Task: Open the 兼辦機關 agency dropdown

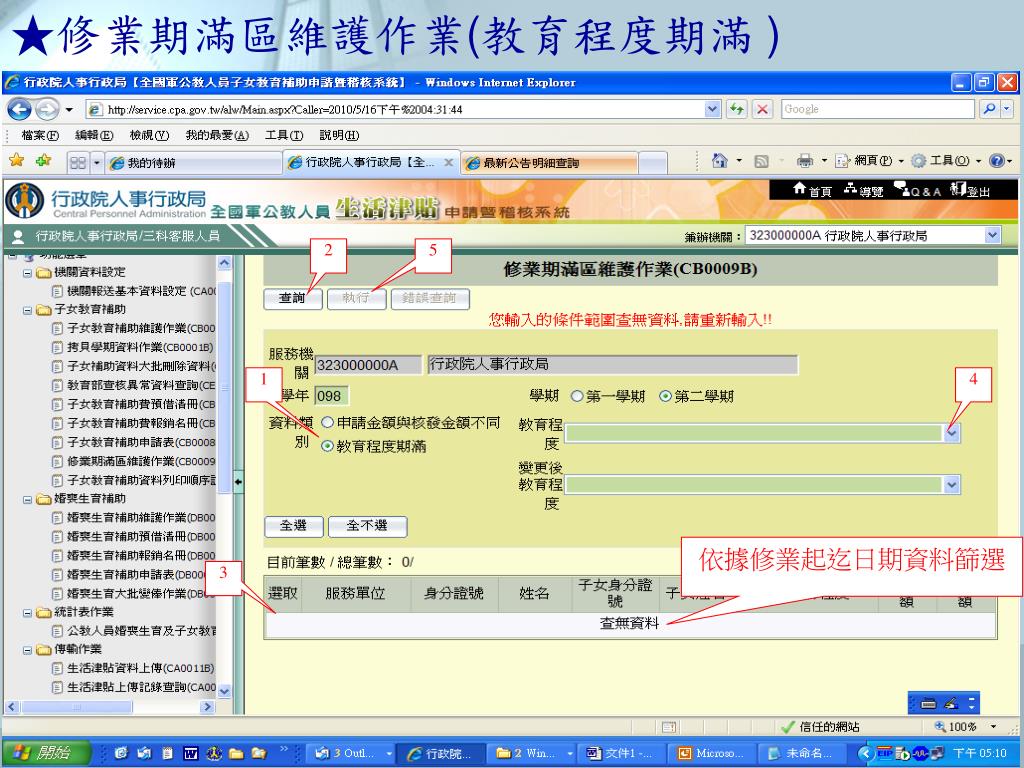Action: pos(993,235)
